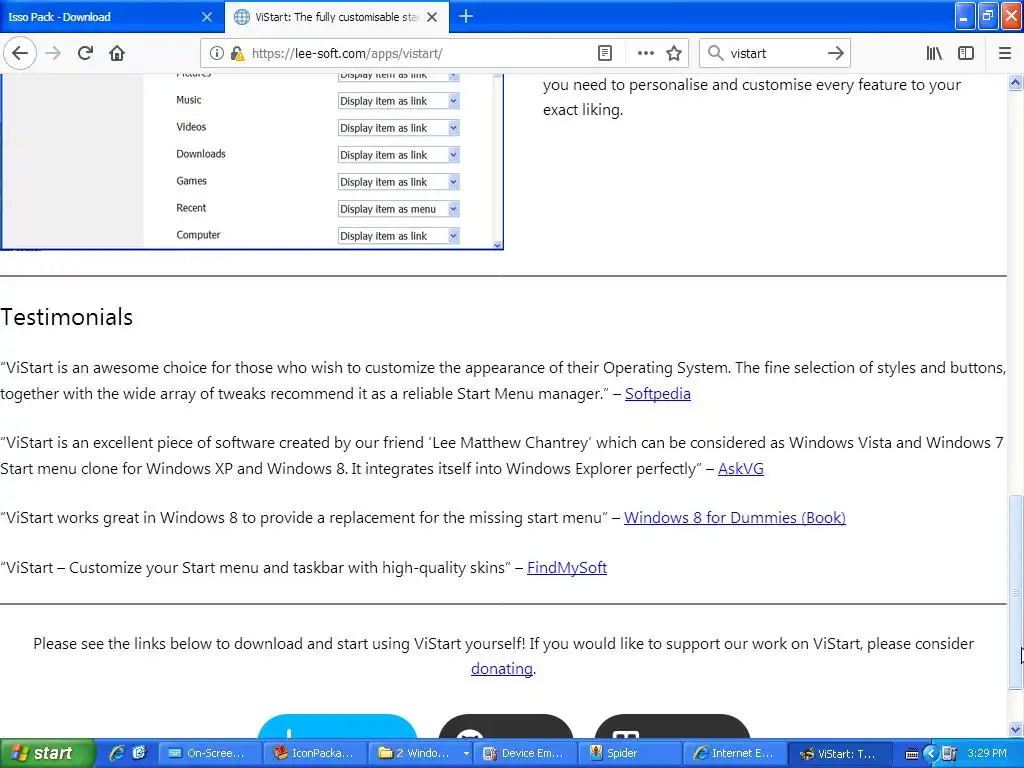The image size is (1024, 768).
Task: Toggle reader view
Action: pyautogui.click(x=605, y=54)
